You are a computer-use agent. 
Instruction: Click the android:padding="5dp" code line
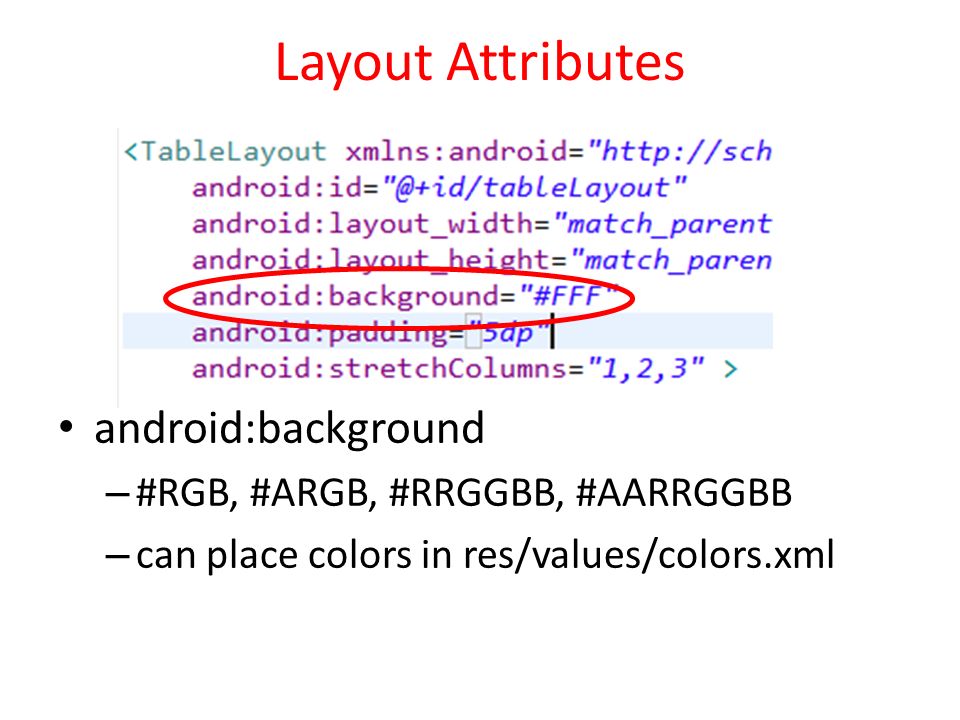pos(372,332)
